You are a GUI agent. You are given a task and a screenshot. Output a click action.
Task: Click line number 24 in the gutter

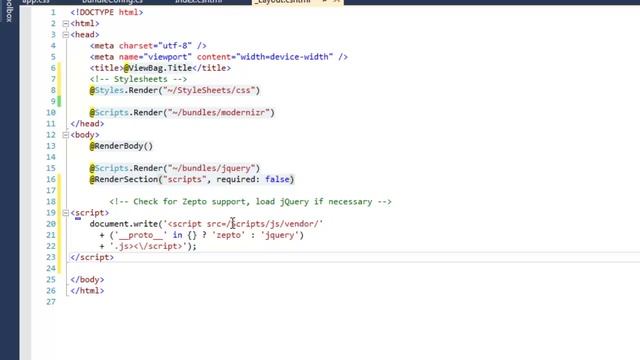tap(51, 269)
